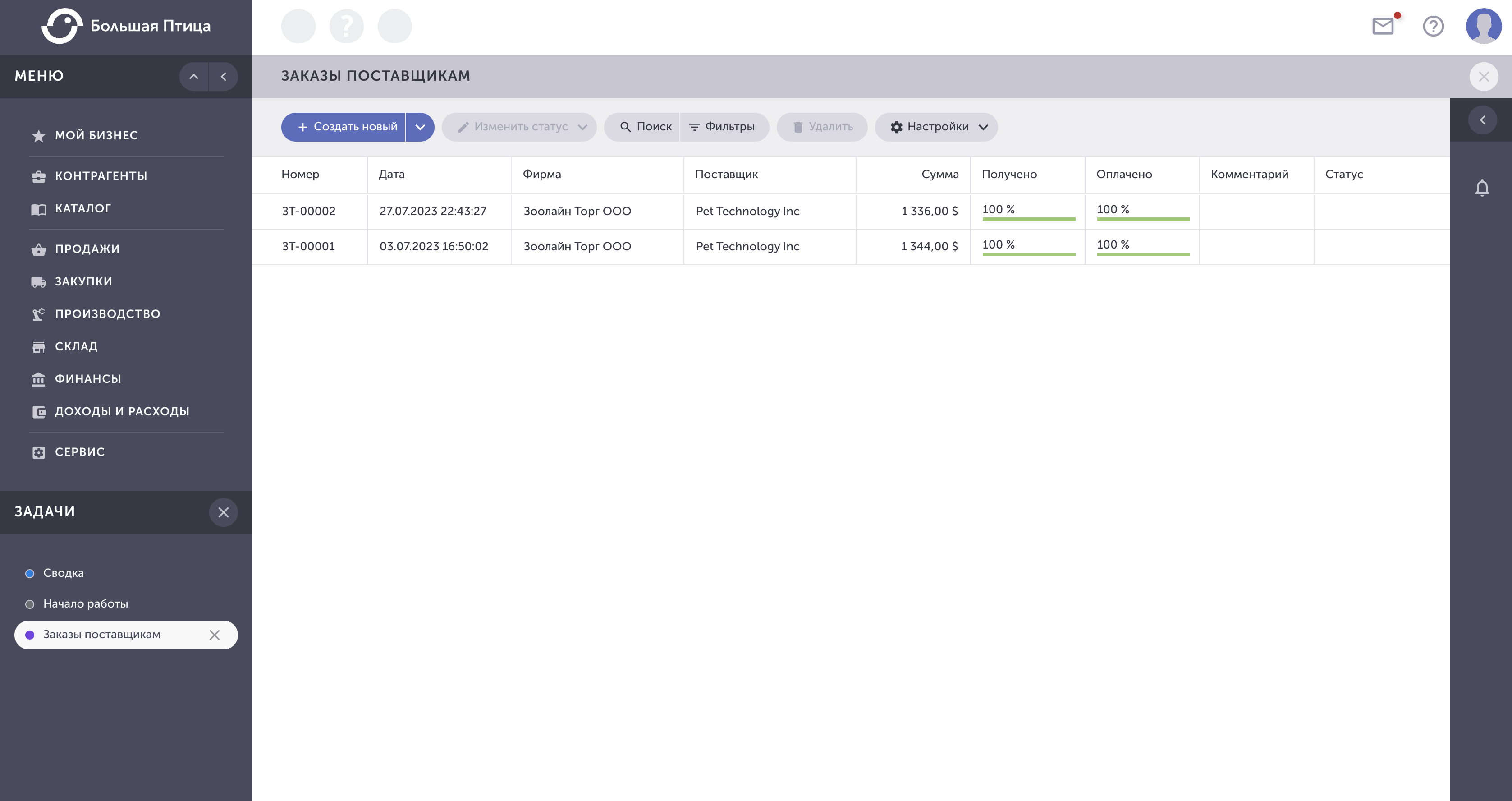
Task: Click the date 03.07.2023 16:50:02
Action: pyautogui.click(x=434, y=247)
